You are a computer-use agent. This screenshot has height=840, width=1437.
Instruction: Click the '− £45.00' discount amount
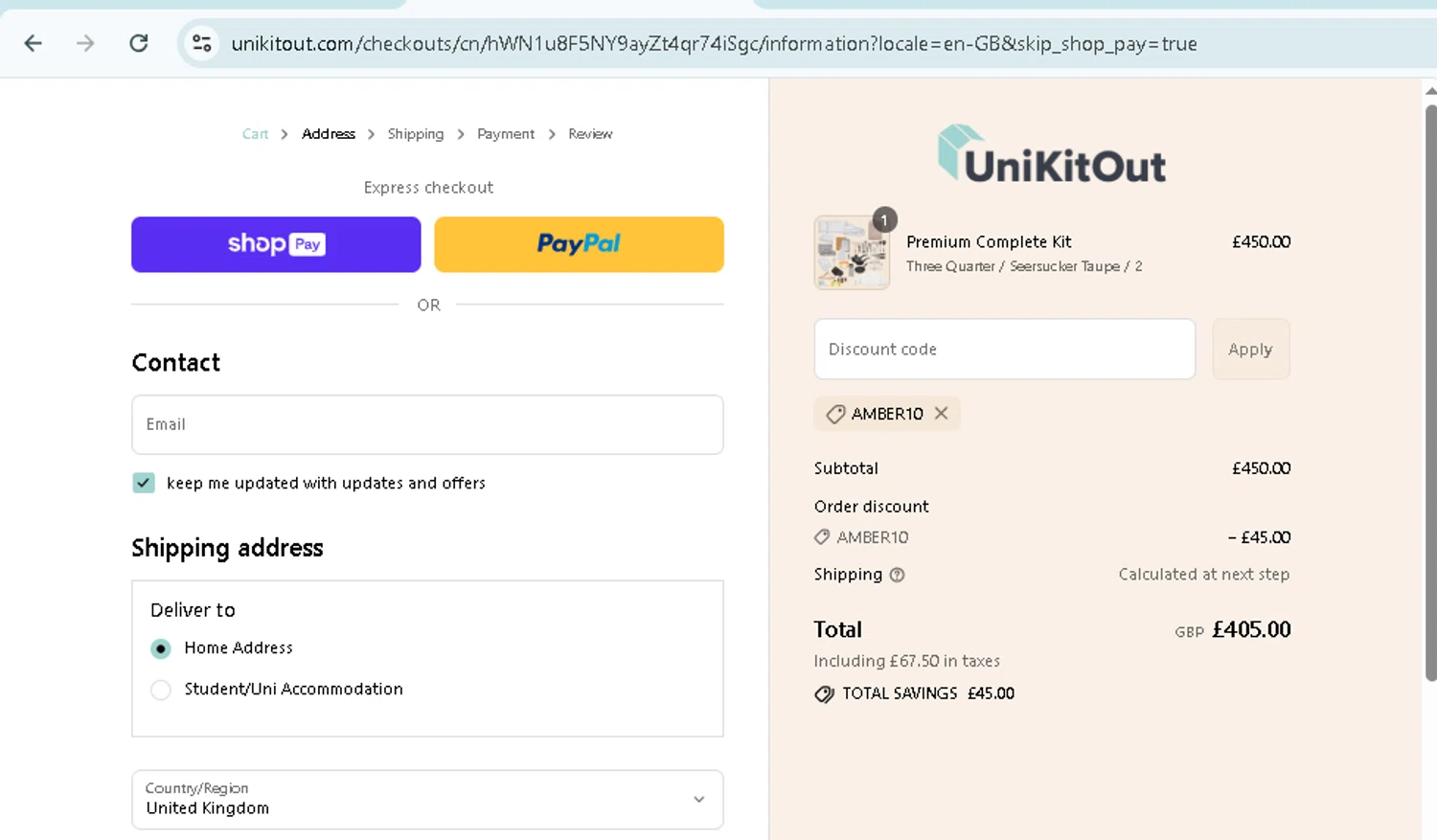(1259, 537)
